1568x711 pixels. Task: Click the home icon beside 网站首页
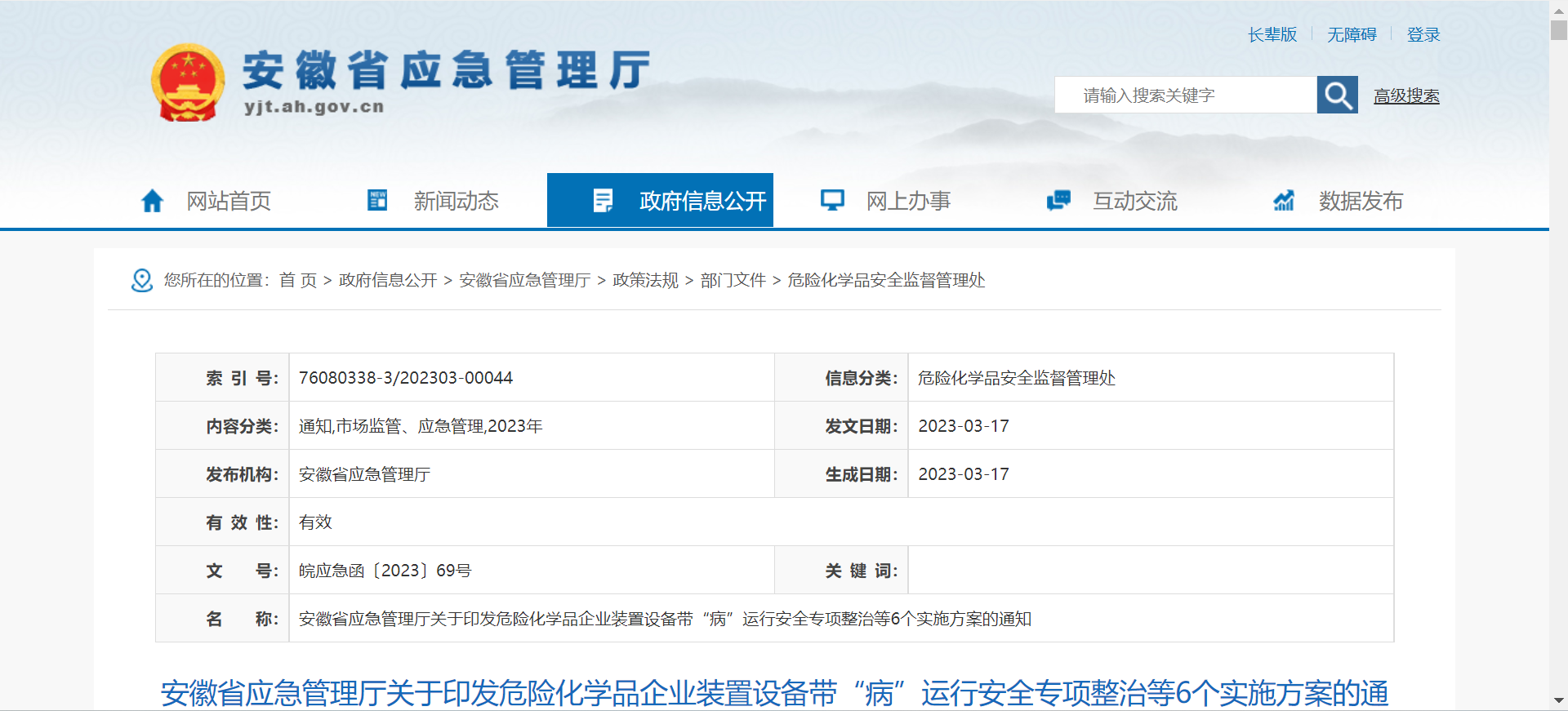(153, 201)
